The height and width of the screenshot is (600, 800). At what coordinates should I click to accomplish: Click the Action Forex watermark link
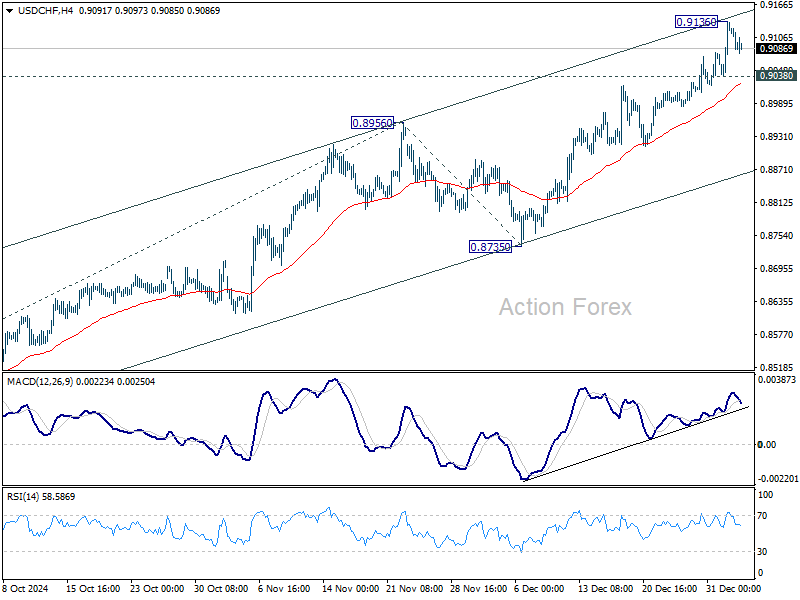[x=565, y=305]
